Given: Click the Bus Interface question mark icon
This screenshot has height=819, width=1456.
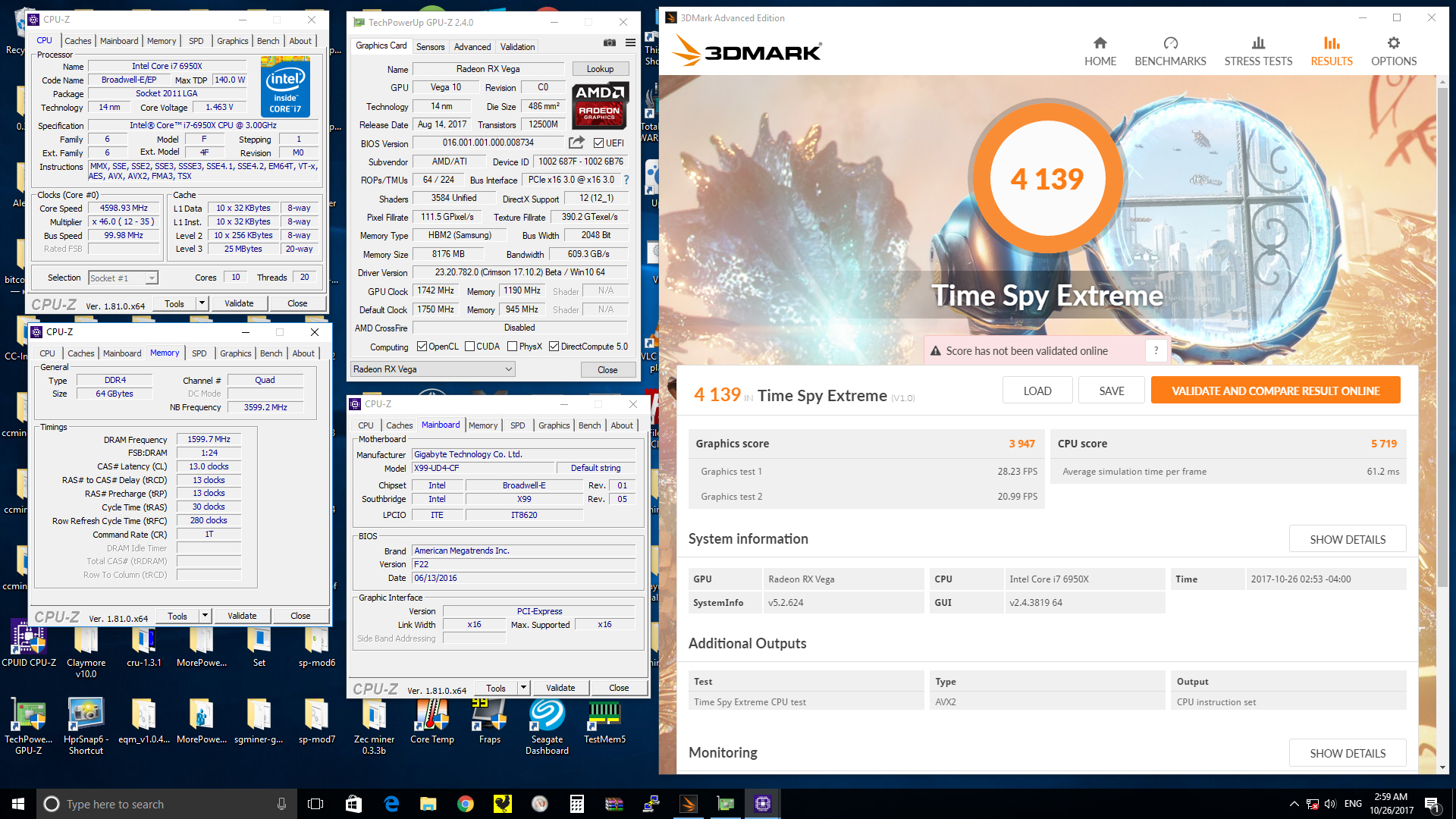Looking at the screenshot, I should coord(626,180).
